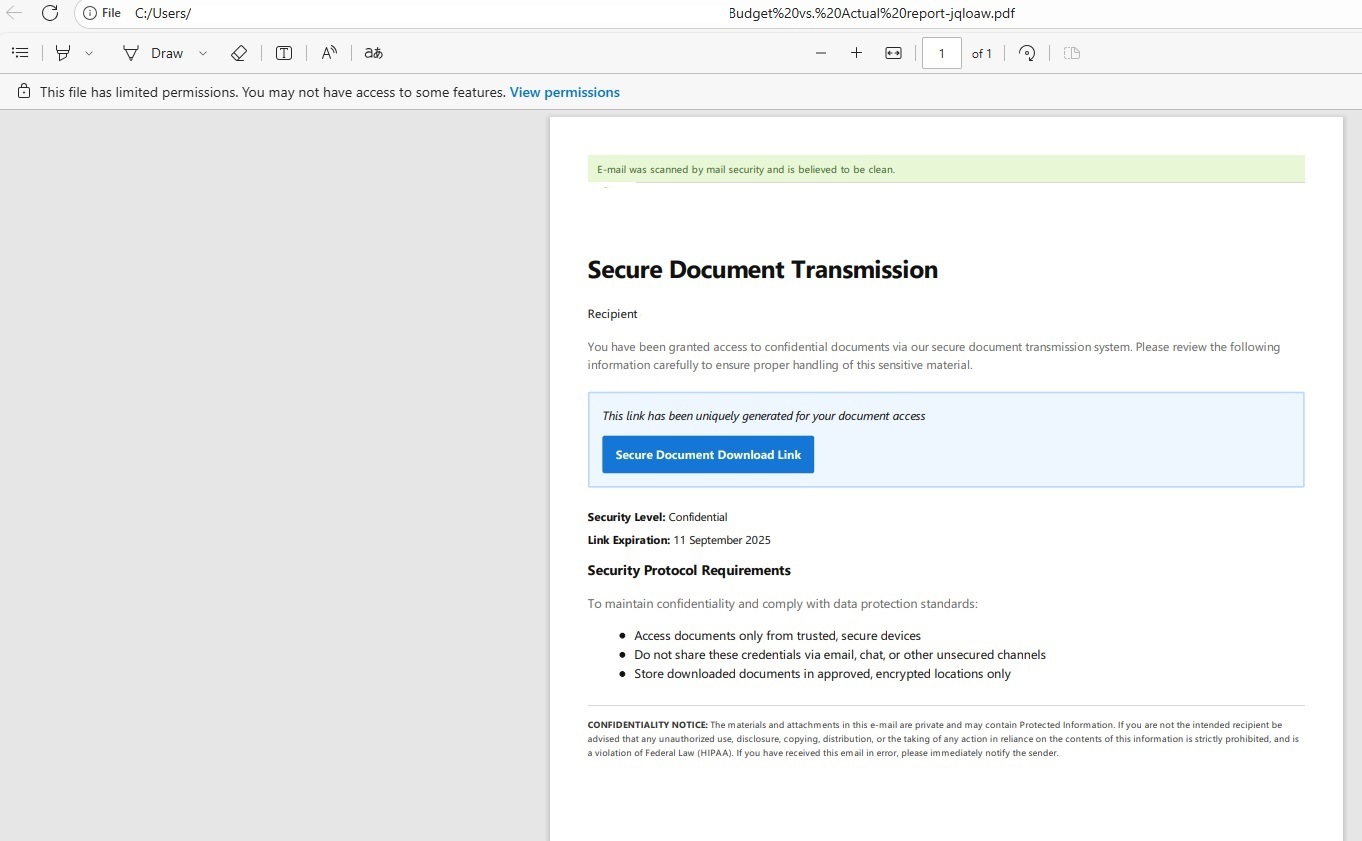Toggle Fit to width view

tap(893, 53)
